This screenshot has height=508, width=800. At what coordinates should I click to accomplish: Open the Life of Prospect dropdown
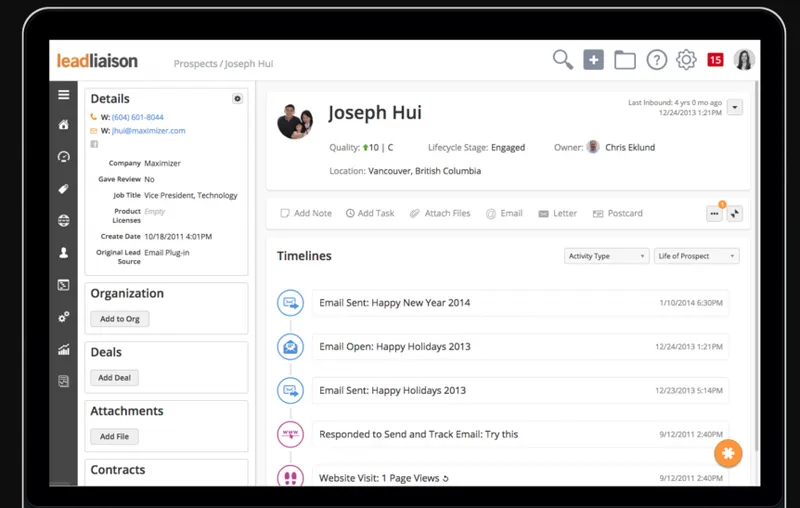click(696, 256)
